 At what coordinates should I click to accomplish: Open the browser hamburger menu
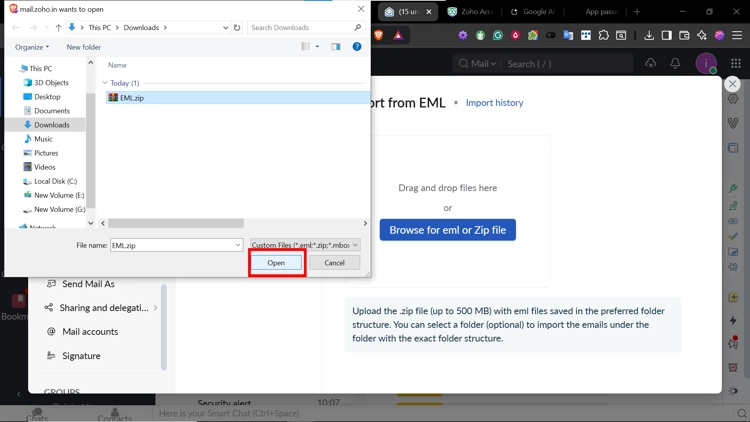pyautogui.click(x=737, y=35)
